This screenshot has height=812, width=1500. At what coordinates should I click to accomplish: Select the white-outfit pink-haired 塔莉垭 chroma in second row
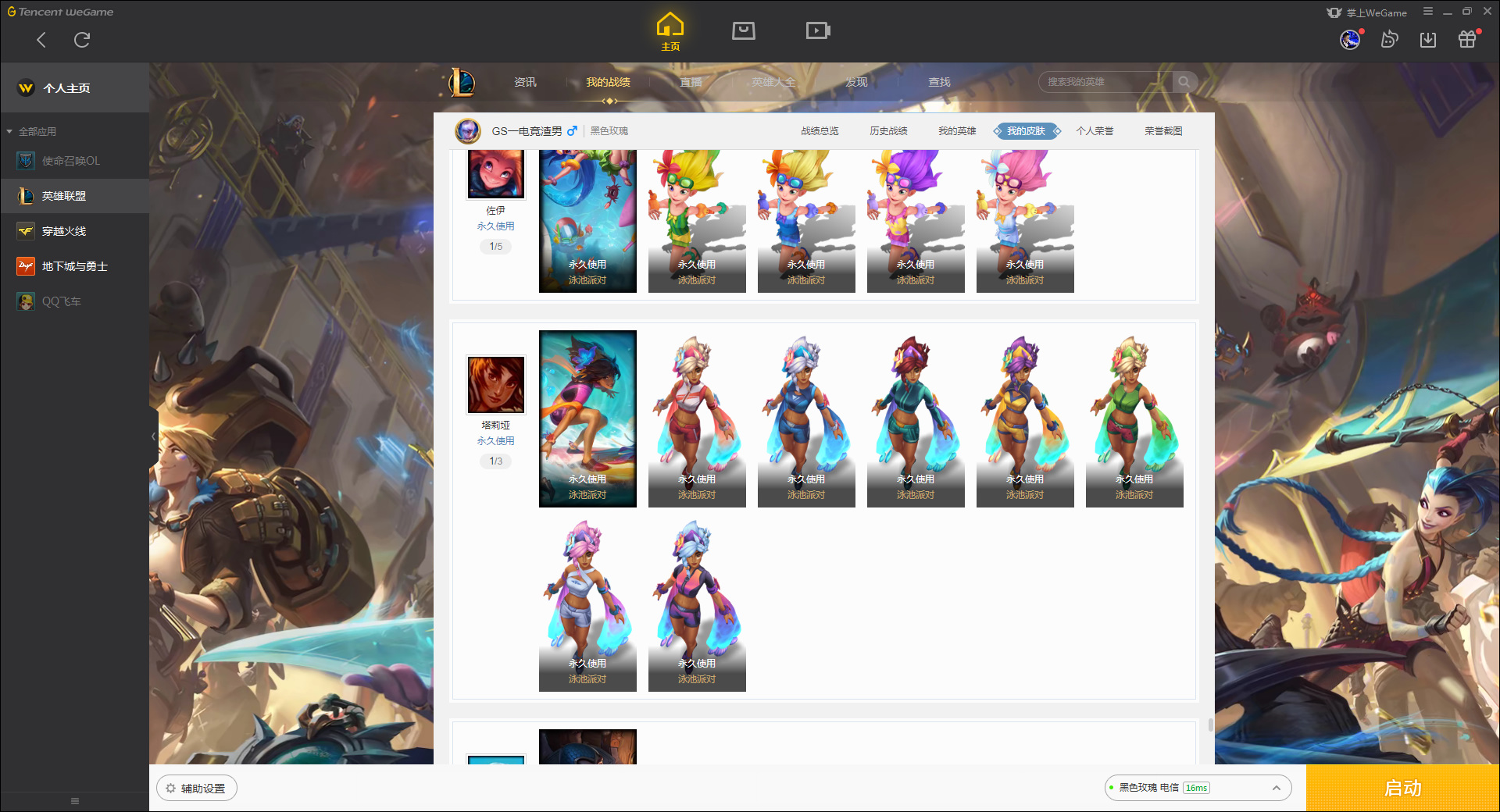tap(587, 604)
